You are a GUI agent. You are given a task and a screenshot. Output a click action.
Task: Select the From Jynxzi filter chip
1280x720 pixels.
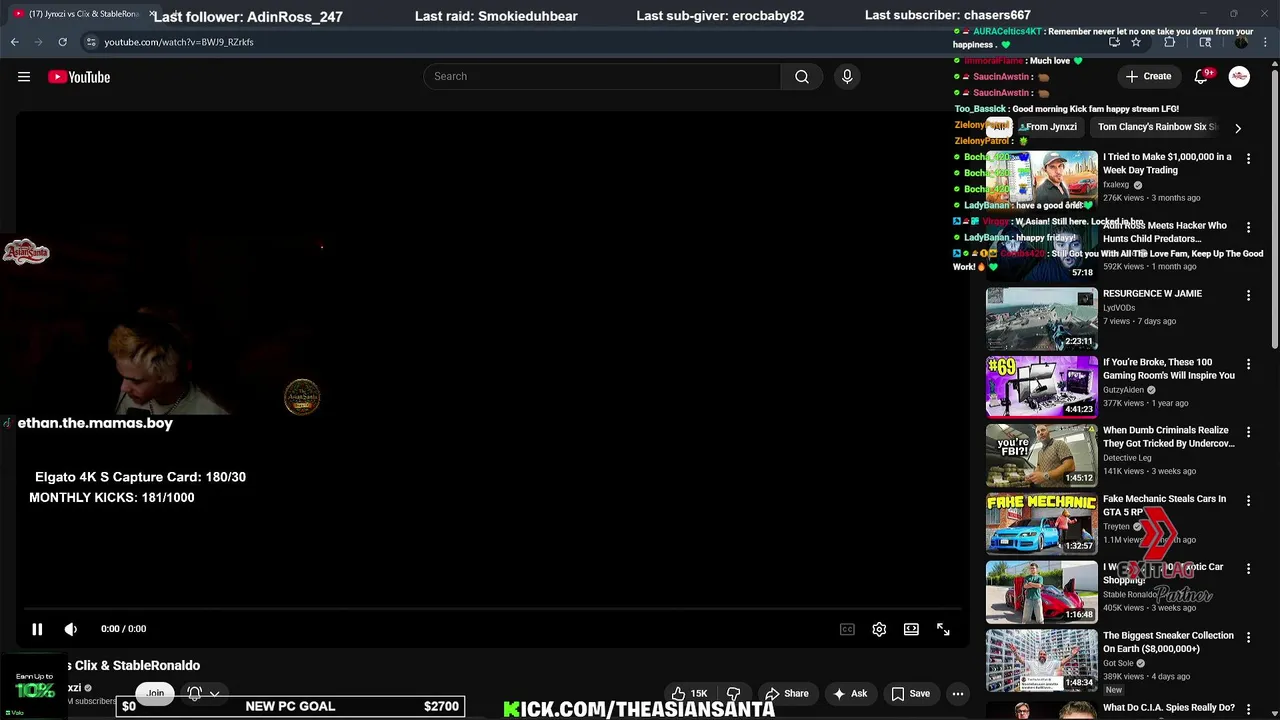coord(1051,127)
